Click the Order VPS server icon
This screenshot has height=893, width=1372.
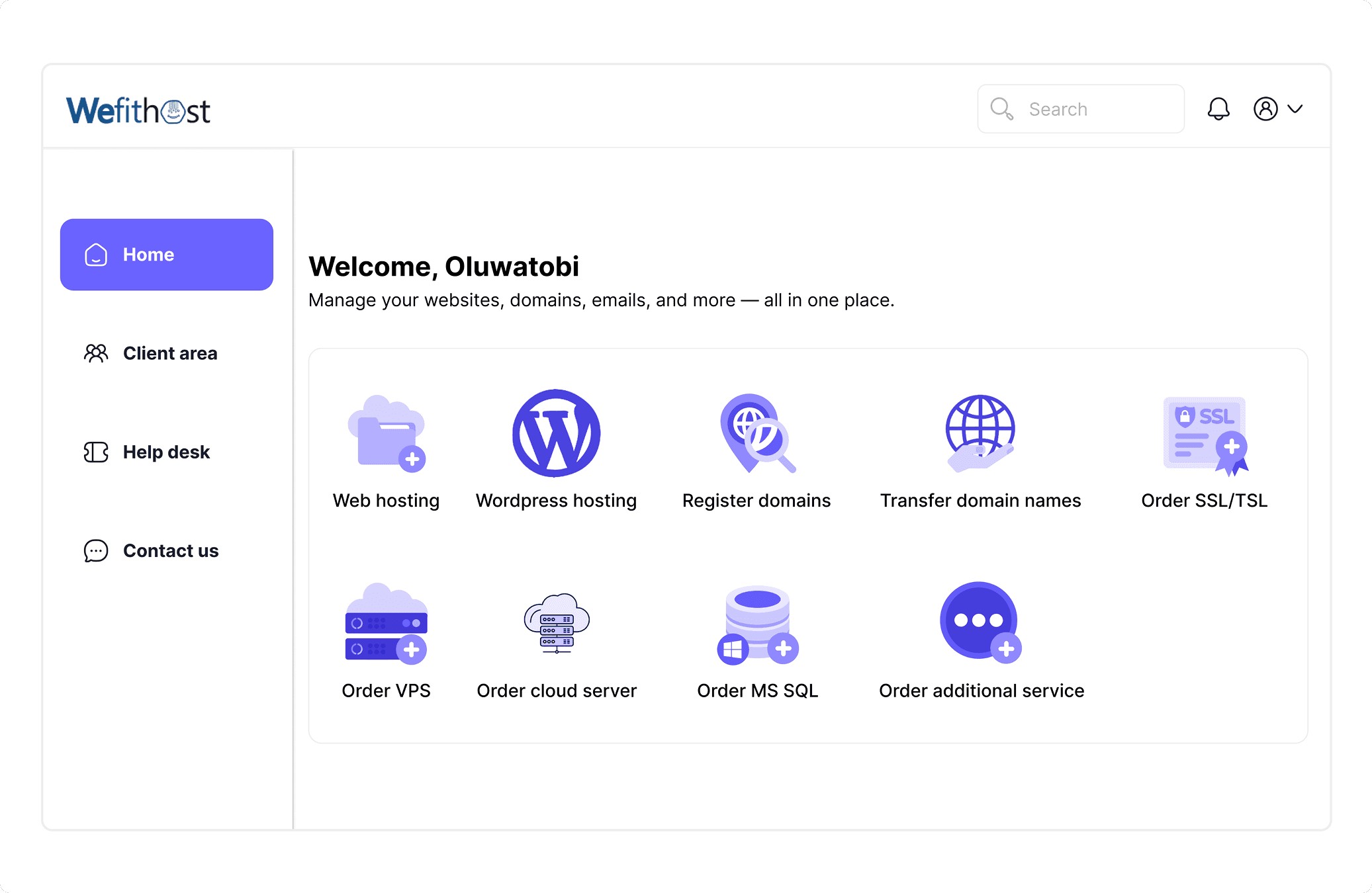click(387, 623)
